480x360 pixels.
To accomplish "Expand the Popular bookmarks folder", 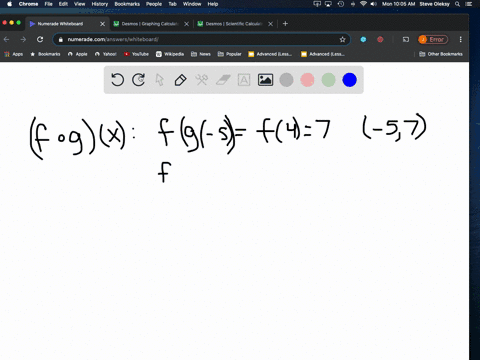I will (x=229, y=54).
